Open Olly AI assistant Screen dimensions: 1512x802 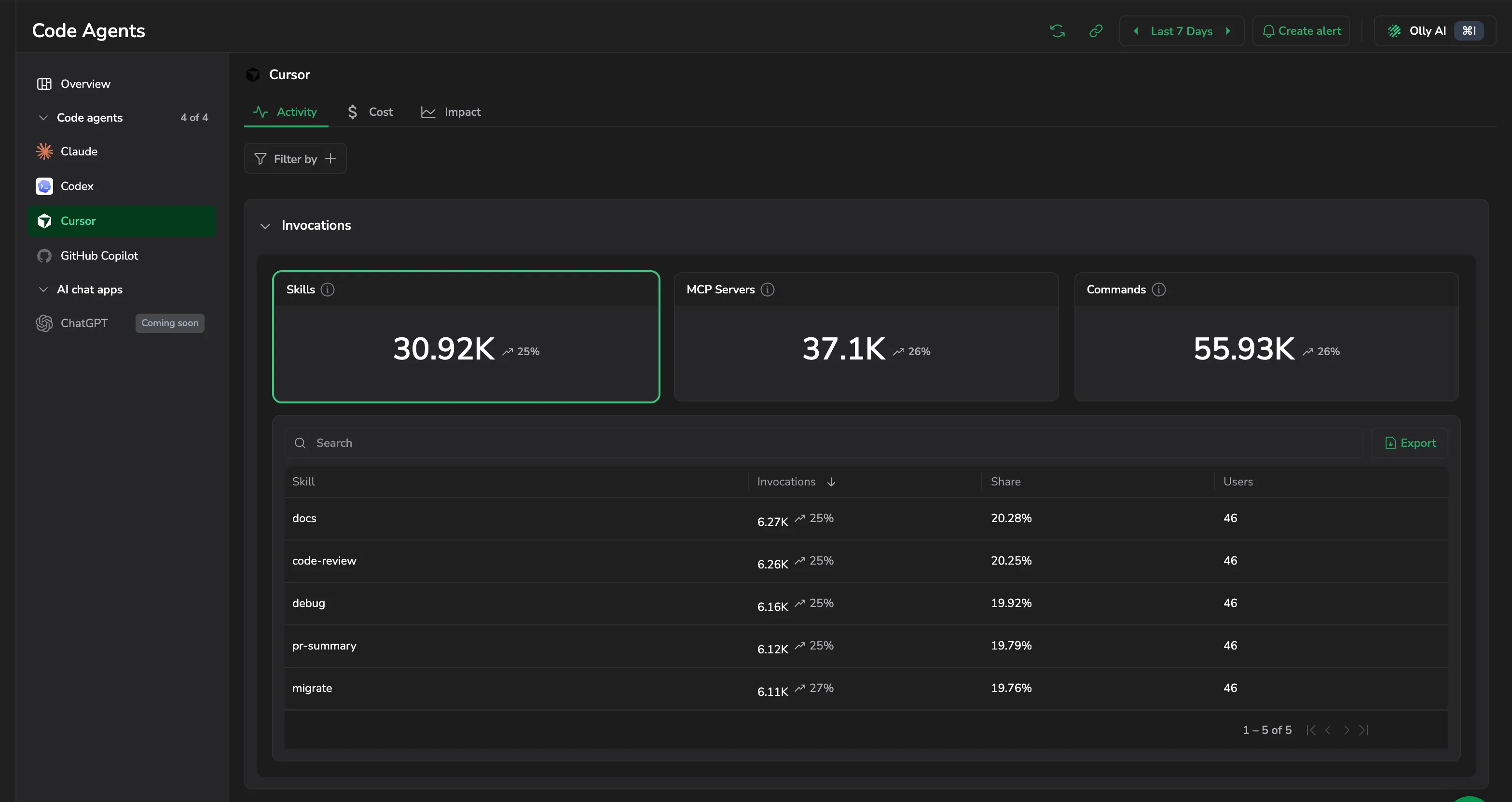pos(1434,31)
